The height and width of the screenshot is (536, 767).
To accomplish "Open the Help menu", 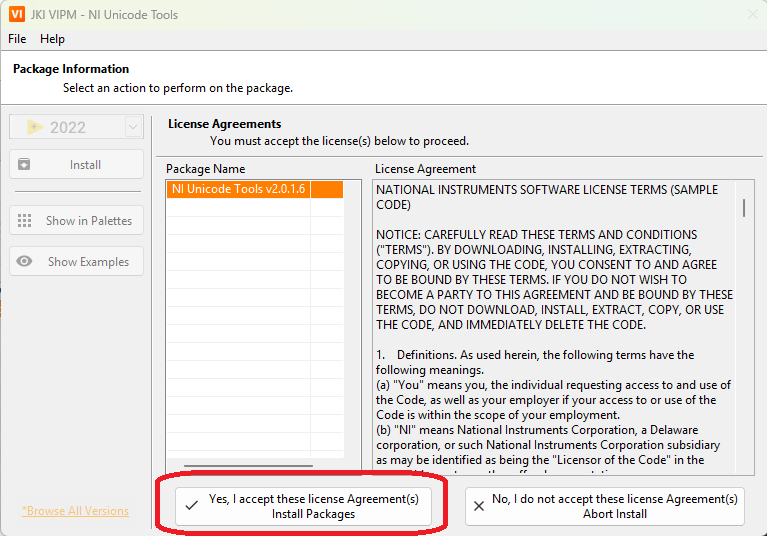I will point(52,39).
